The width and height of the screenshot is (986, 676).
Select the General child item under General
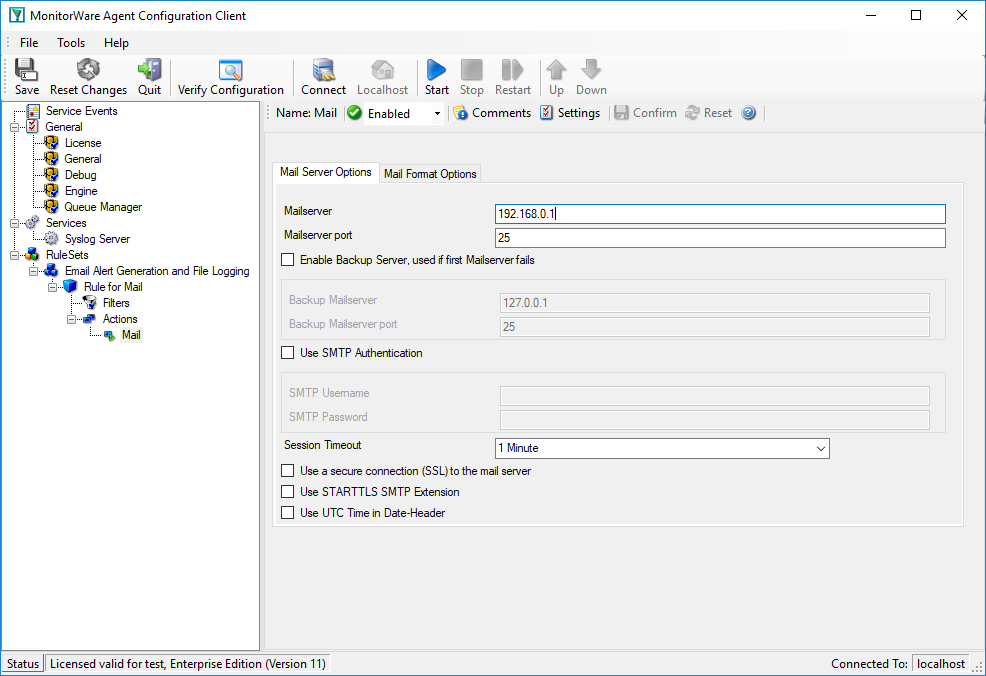tap(82, 159)
